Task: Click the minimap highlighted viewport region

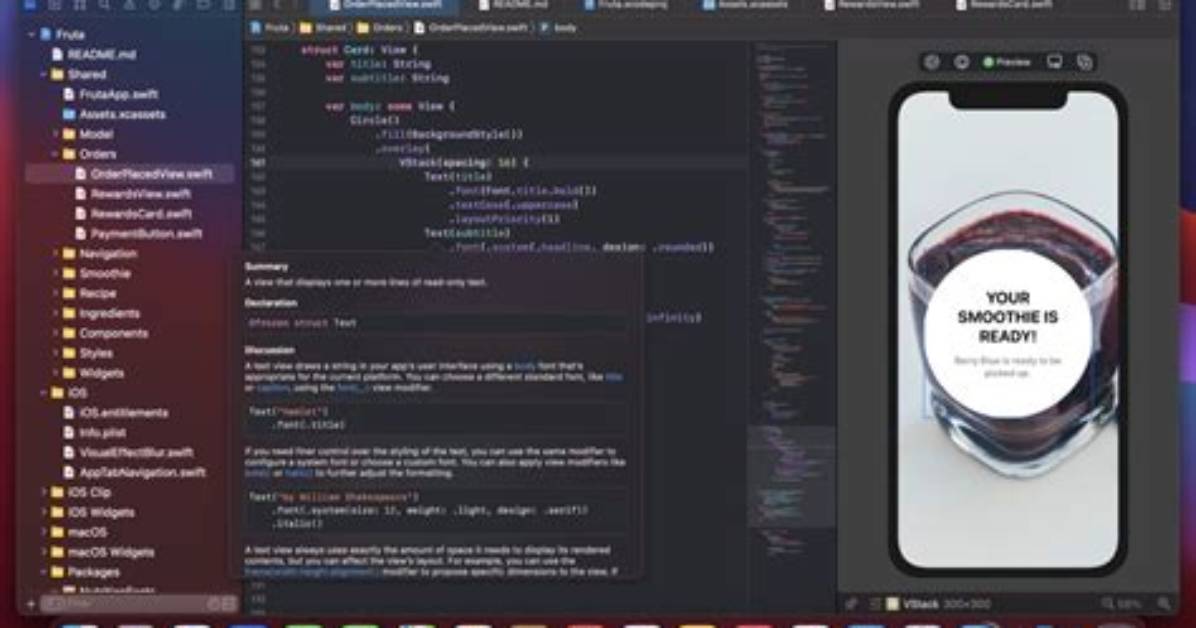Action: pyautogui.click(x=791, y=475)
